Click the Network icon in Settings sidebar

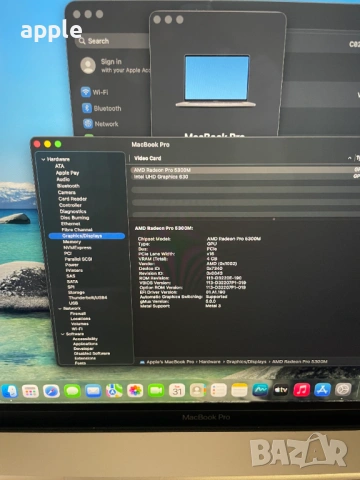(x=88, y=124)
